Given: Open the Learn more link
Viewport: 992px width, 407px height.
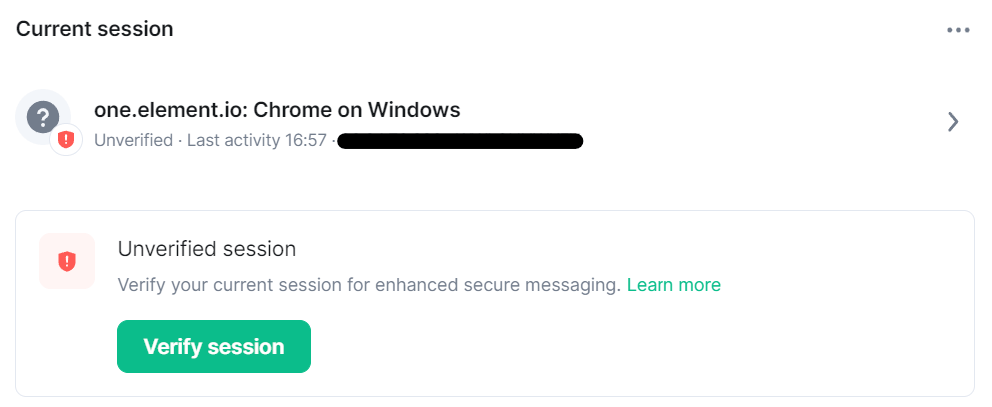Looking at the screenshot, I should pyautogui.click(x=674, y=285).
